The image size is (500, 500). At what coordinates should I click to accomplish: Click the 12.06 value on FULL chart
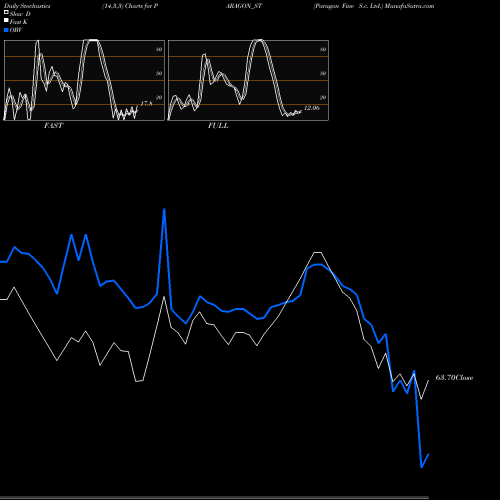312,108
